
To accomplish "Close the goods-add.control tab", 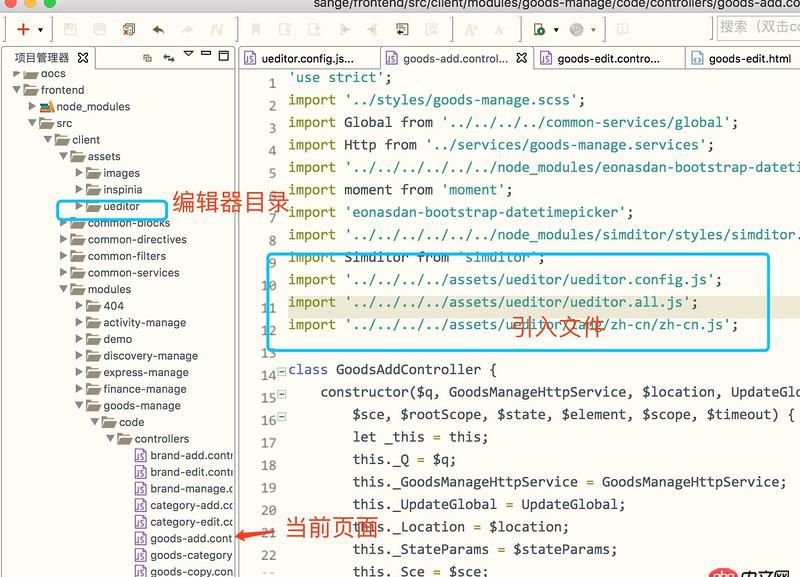I will pos(521,58).
